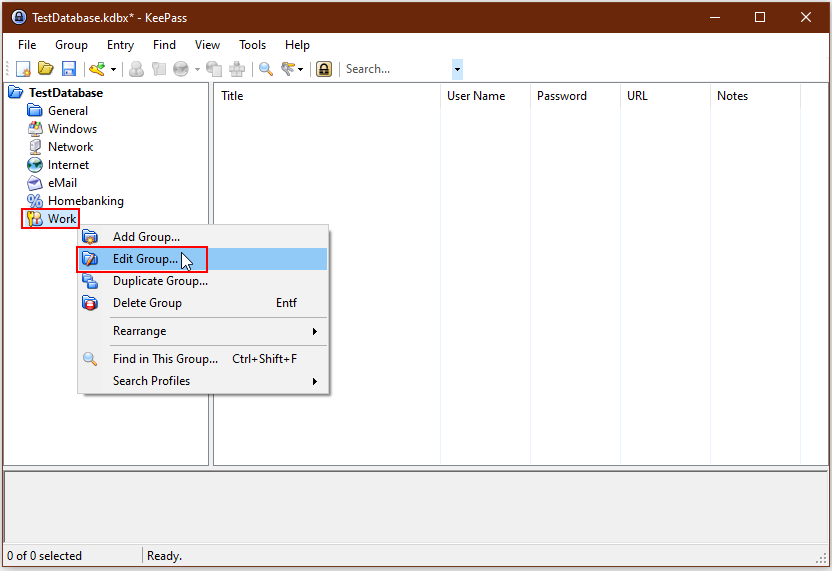Click the New database toolbar icon
The height and width of the screenshot is (571, 832).
click(x=23, y=69)
